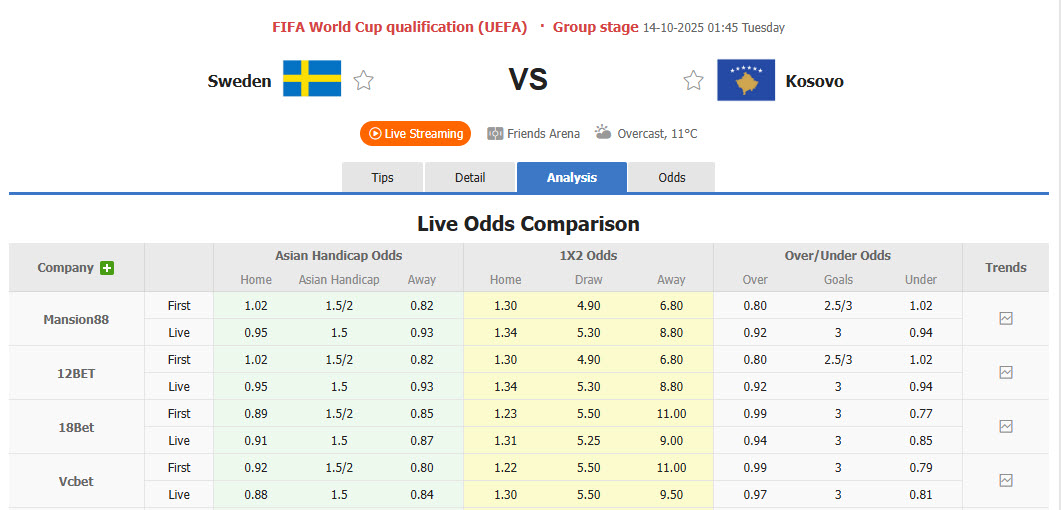Open 18Bet odds trend chart icon
Viewport: 1061px width, 510px height.
pyautogui.click(x=1006, y=427)
